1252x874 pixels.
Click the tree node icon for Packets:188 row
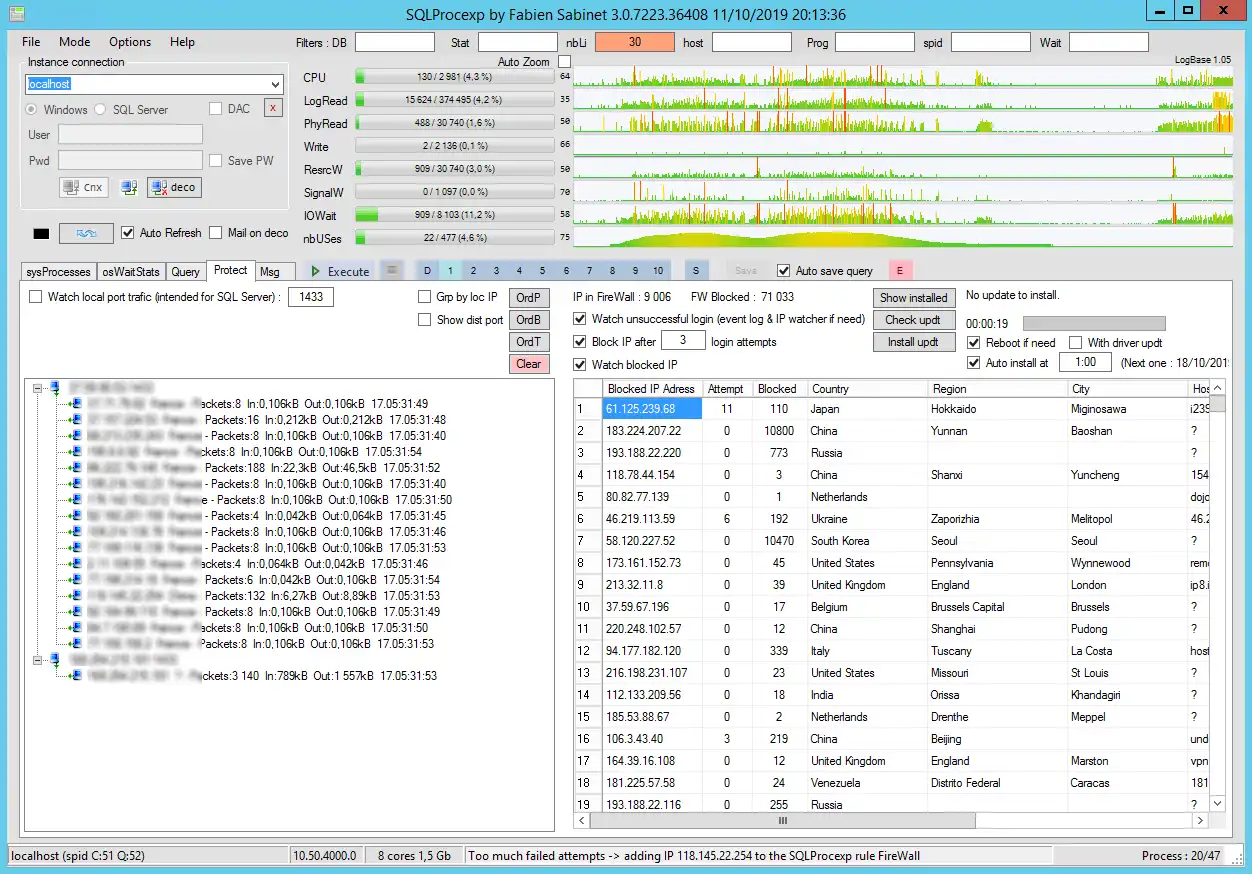coord(76,468)
